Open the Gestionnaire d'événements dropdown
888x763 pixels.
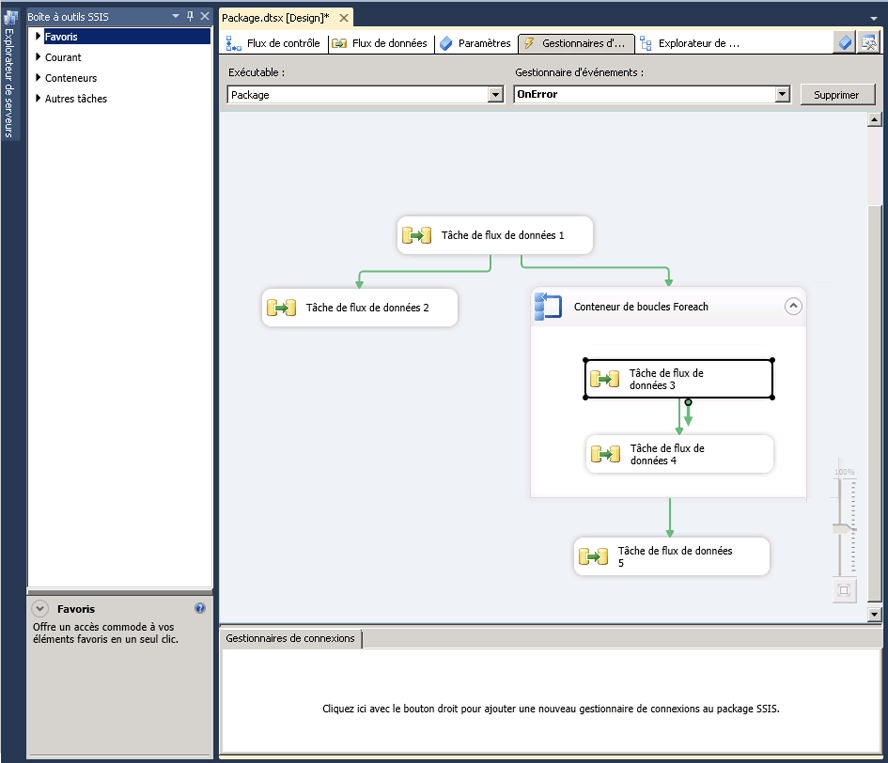tap(783, 95)
